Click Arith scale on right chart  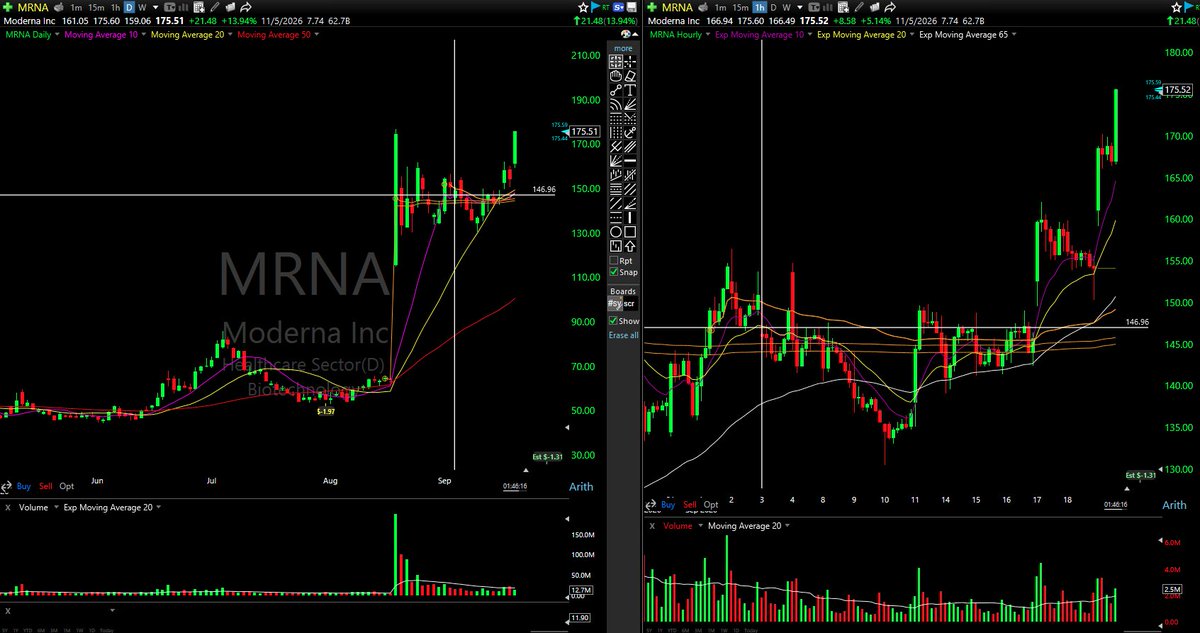click(x=1176, y=506)
